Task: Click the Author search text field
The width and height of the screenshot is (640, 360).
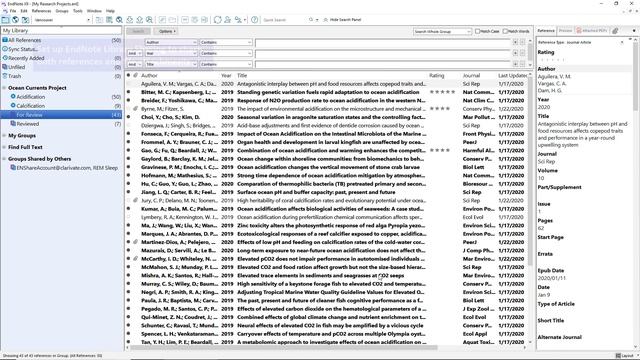Action: point(382,42)
